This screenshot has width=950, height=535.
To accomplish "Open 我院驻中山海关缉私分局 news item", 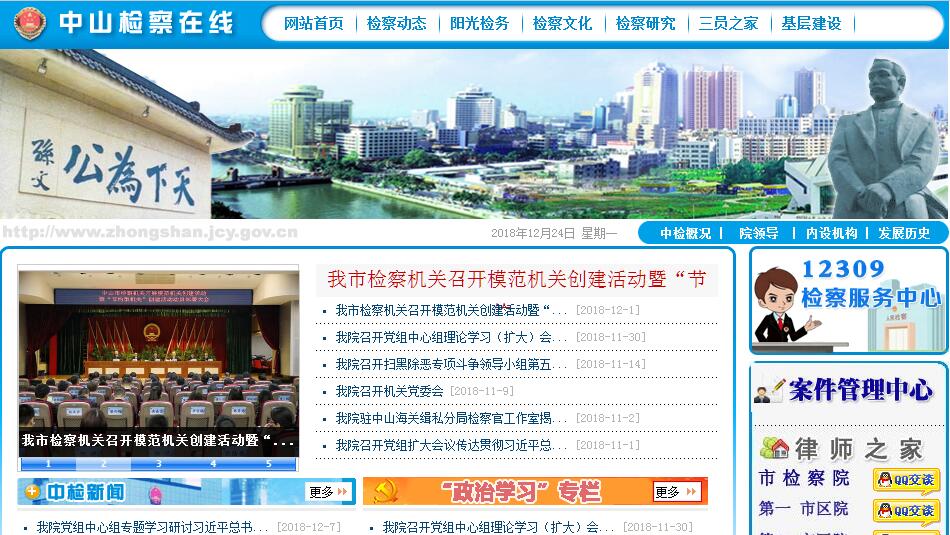I will (451, 418).
